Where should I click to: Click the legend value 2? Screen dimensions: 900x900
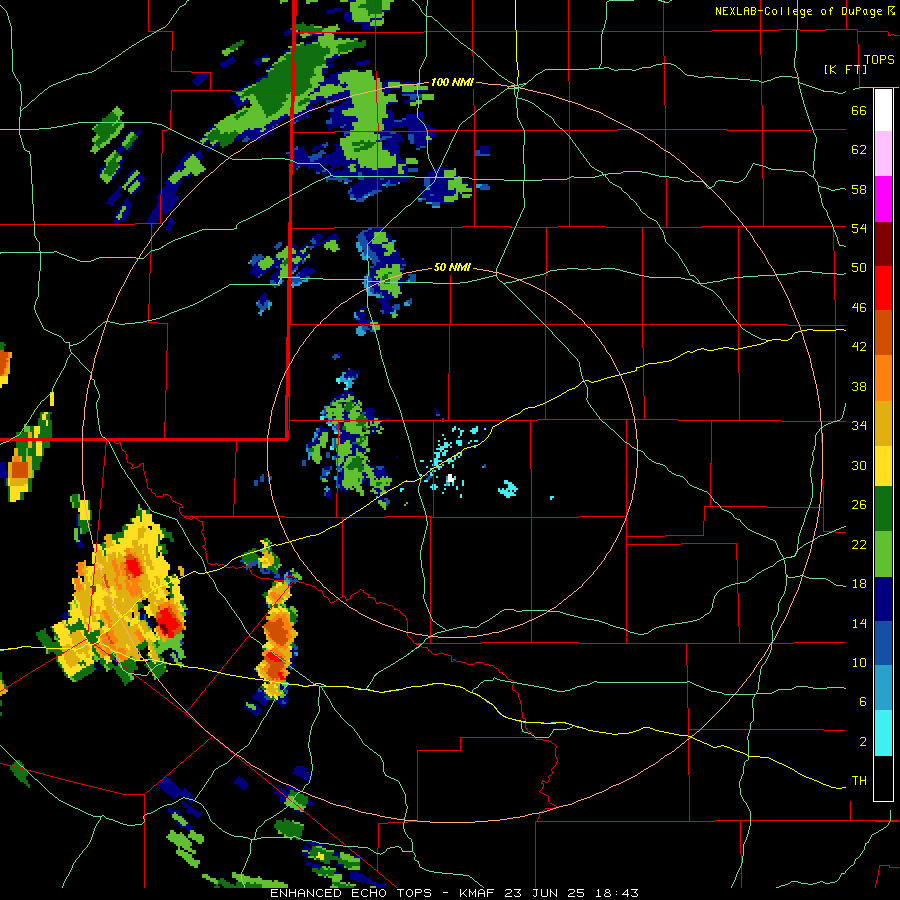click(x=862, y=742)
